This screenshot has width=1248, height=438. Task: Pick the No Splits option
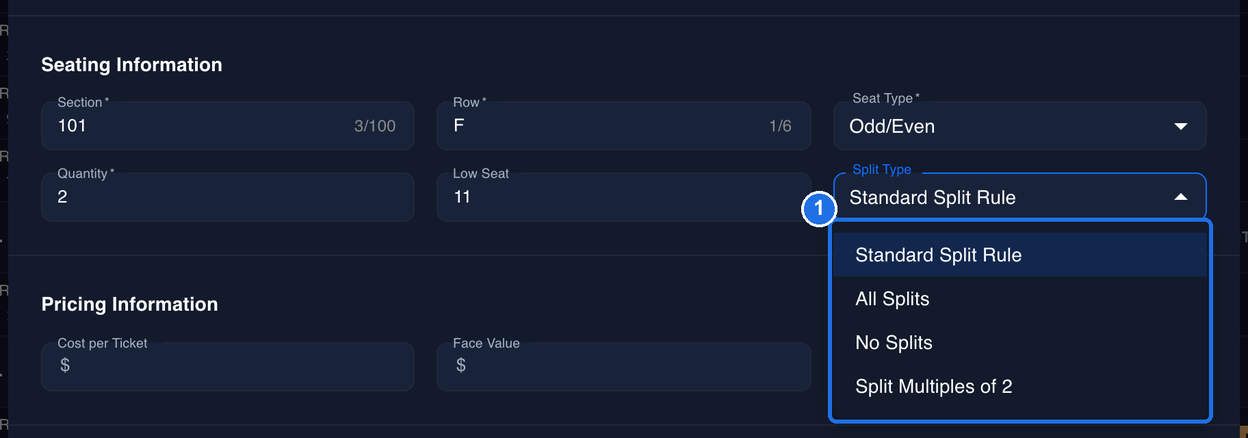[1020, 343]
